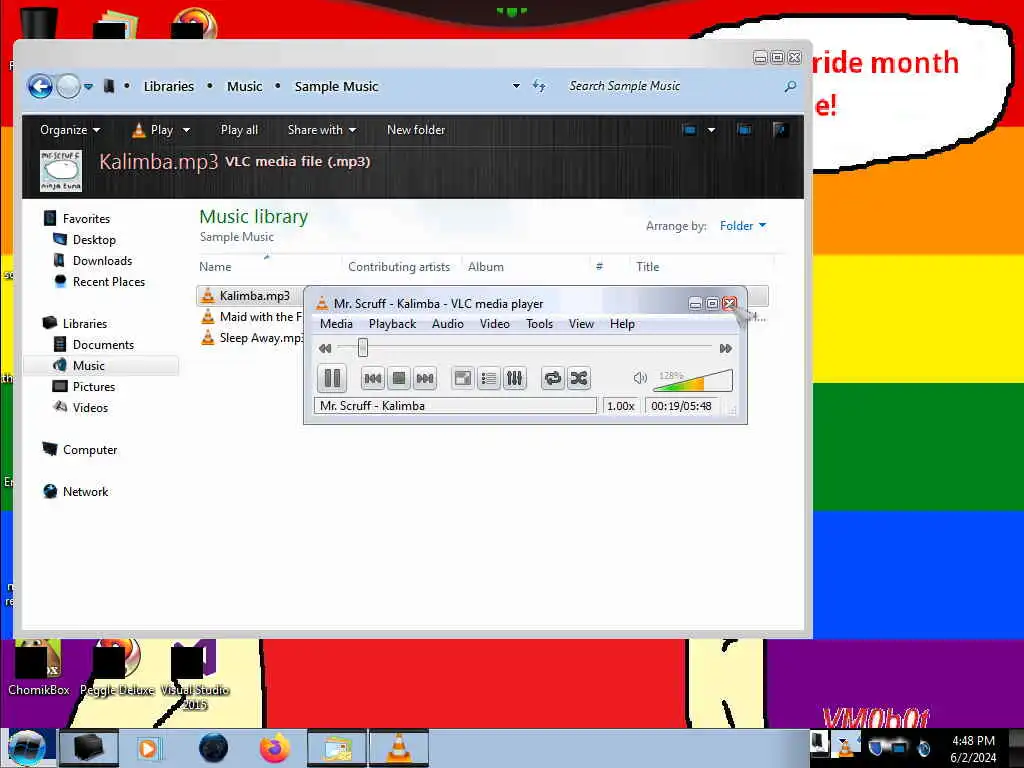Click the change view icon

tap(689, 129)
